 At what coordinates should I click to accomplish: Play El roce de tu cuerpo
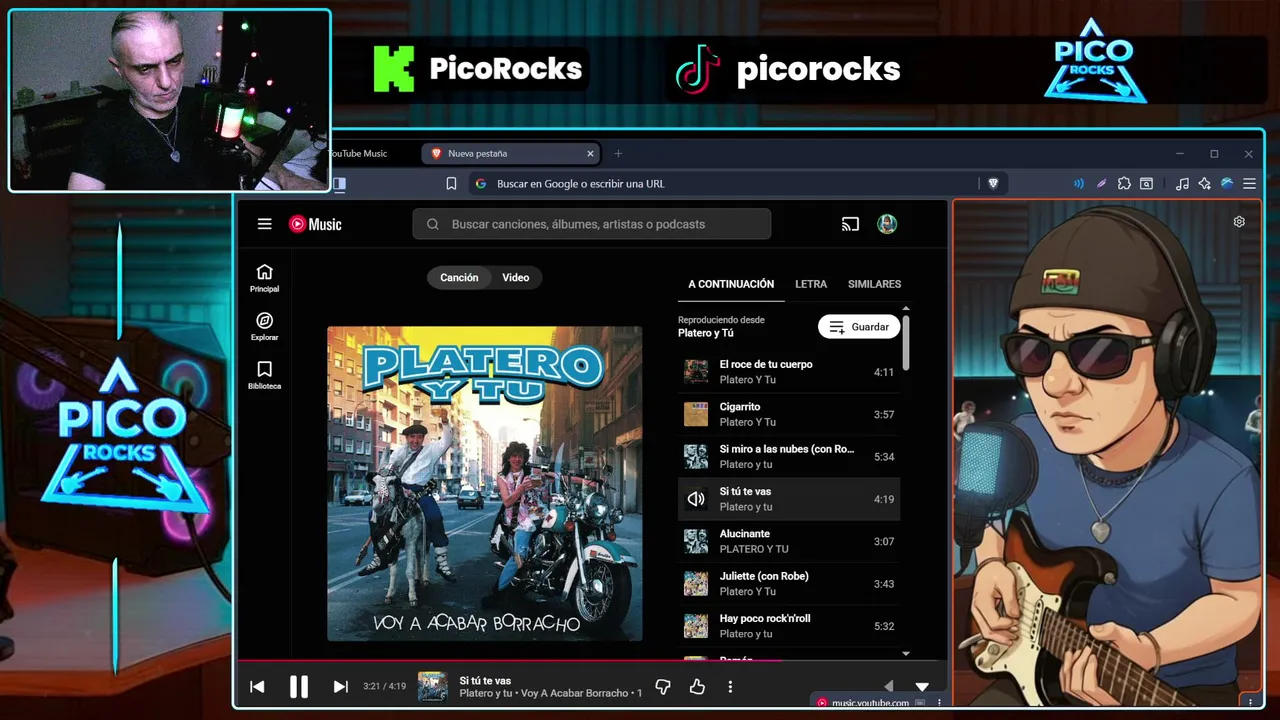point(789,372)
